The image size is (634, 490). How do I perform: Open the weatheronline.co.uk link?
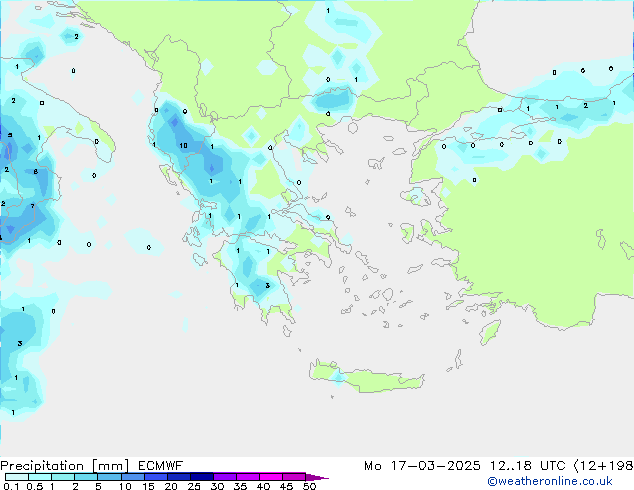[550, 481]
